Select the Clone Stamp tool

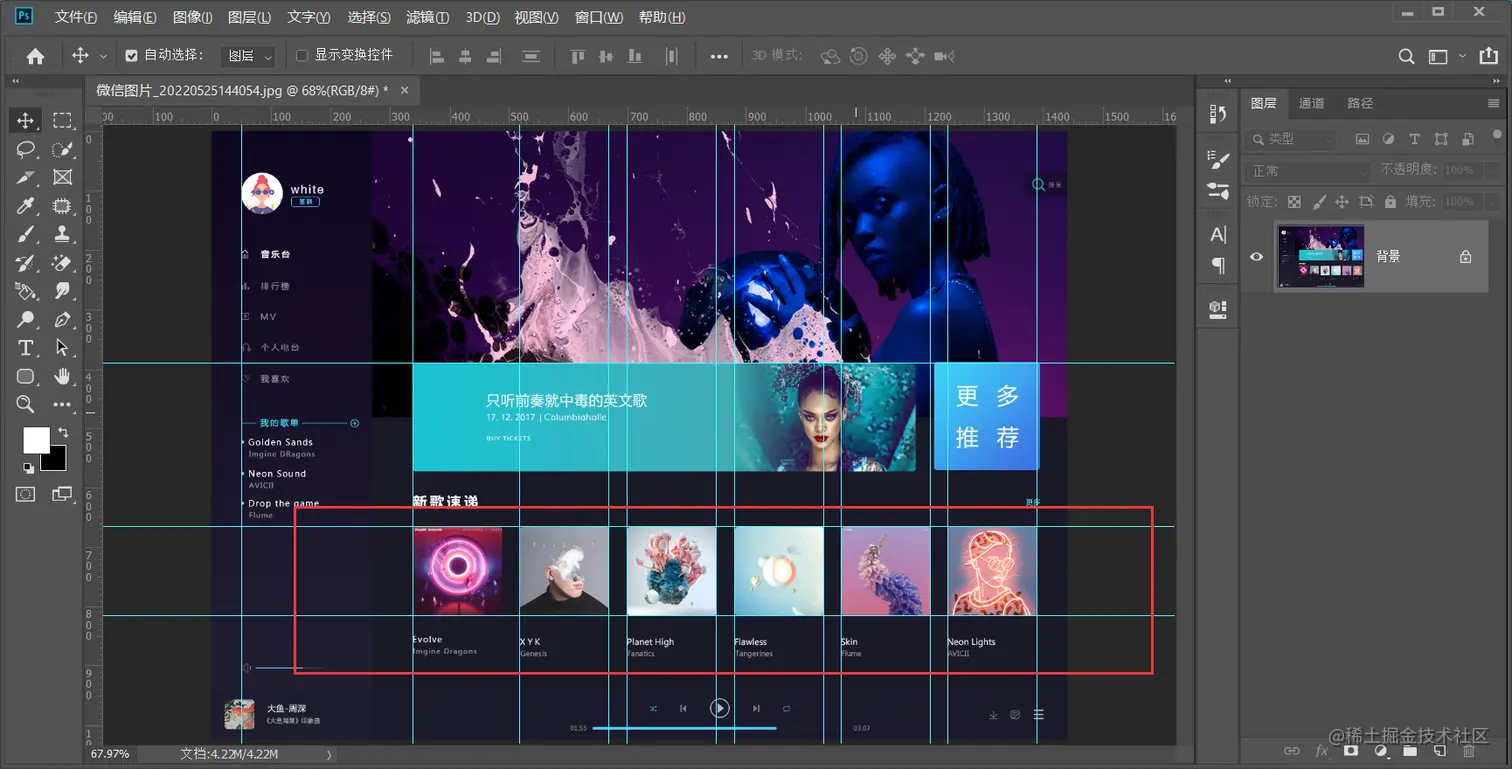[62, 234]
